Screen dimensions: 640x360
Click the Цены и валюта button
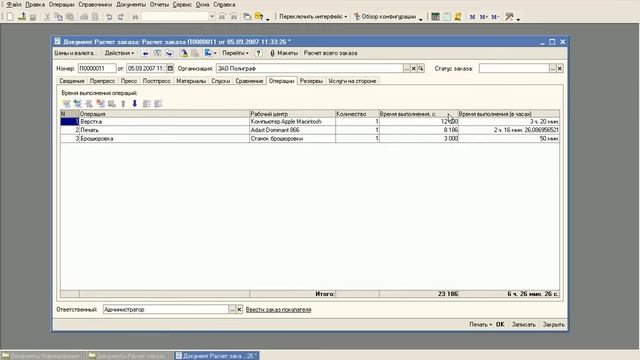(x=75, y=53)
